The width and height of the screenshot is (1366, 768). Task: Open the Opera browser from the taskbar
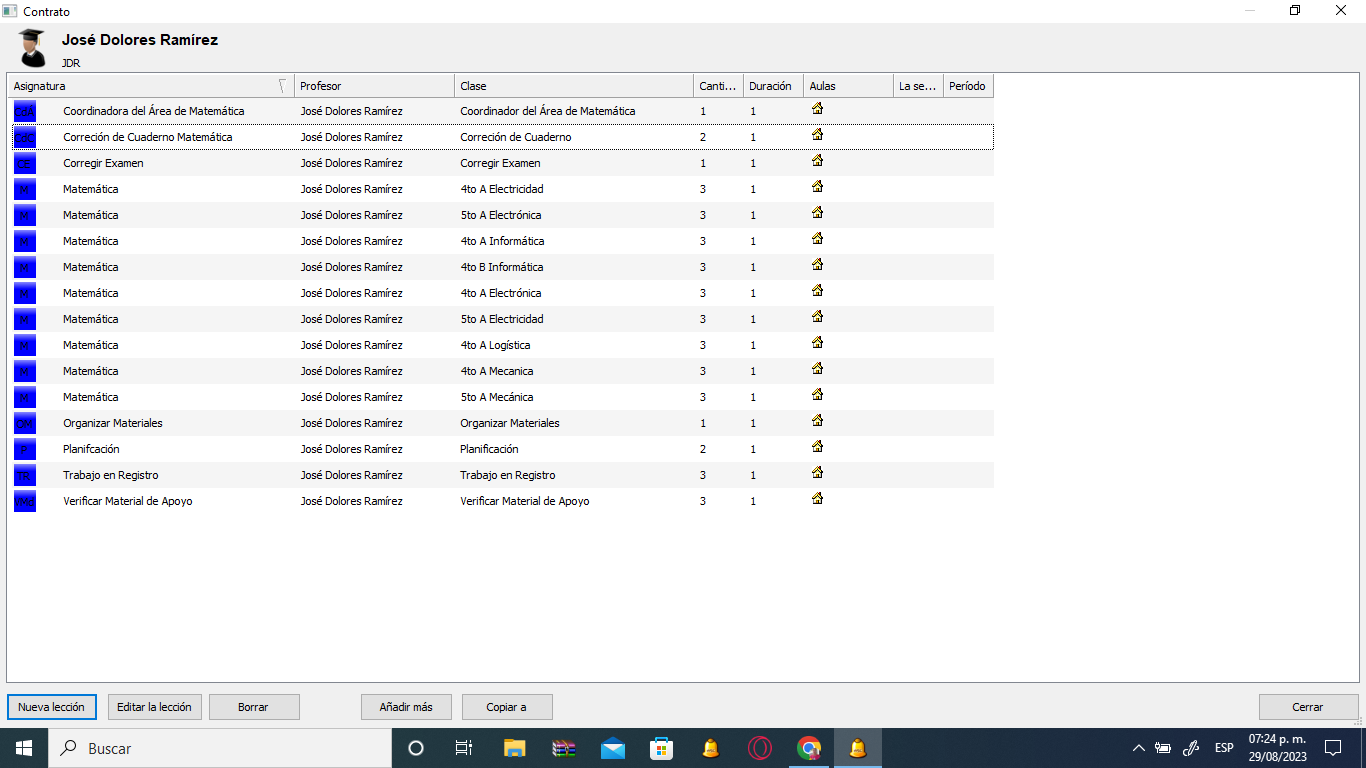[760, 748]
